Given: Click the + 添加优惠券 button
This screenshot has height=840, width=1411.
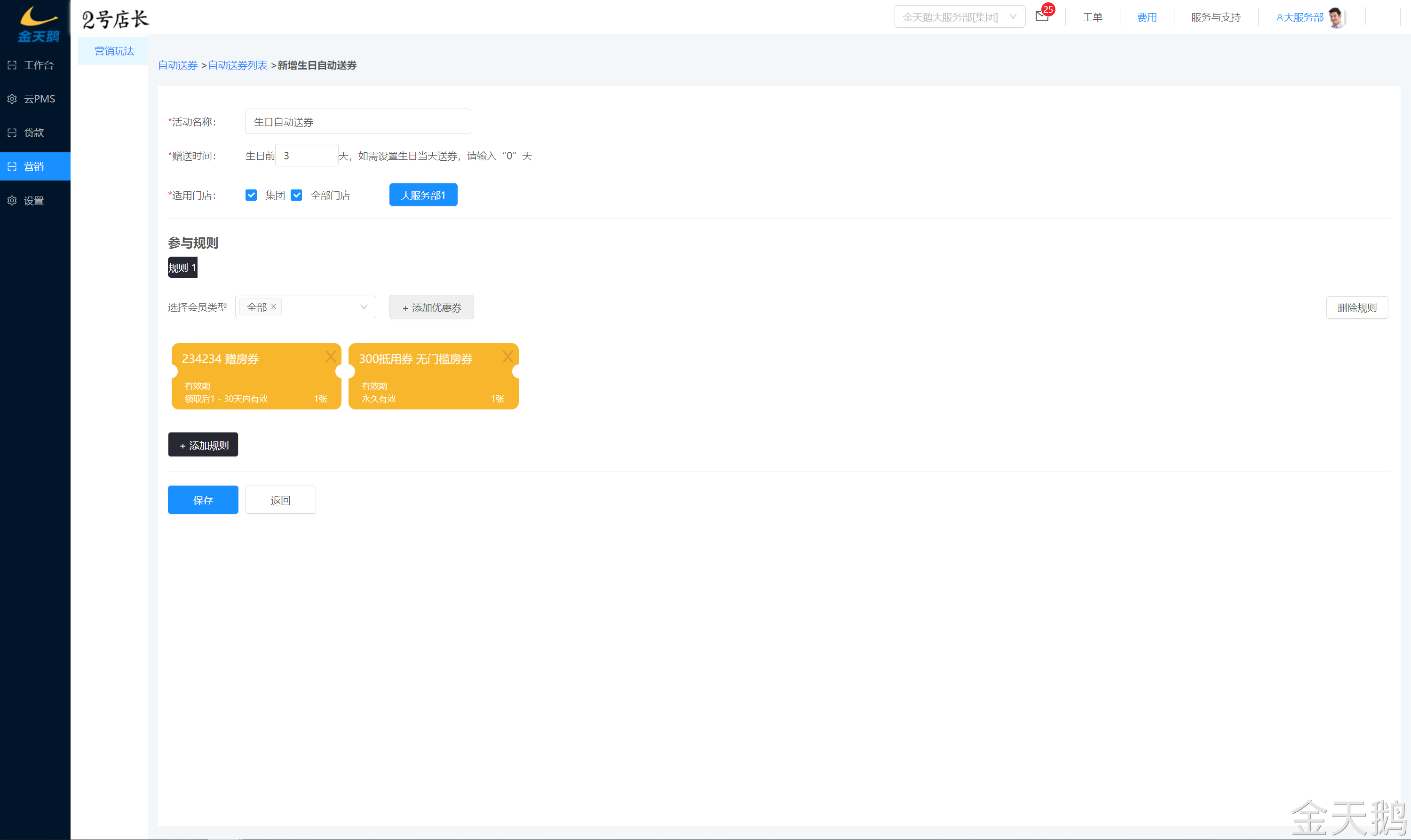Looking at the screenshot, I should coord(431,307).
